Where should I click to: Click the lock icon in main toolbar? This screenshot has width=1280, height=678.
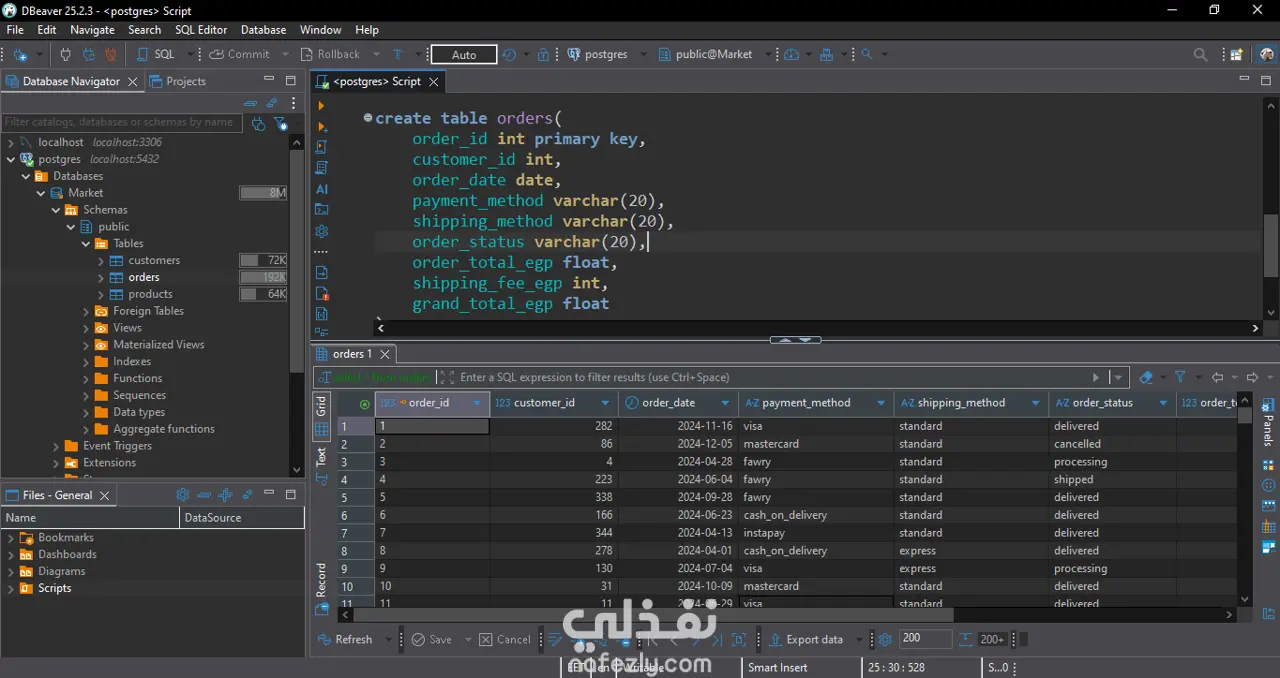(x=543, y=55)
